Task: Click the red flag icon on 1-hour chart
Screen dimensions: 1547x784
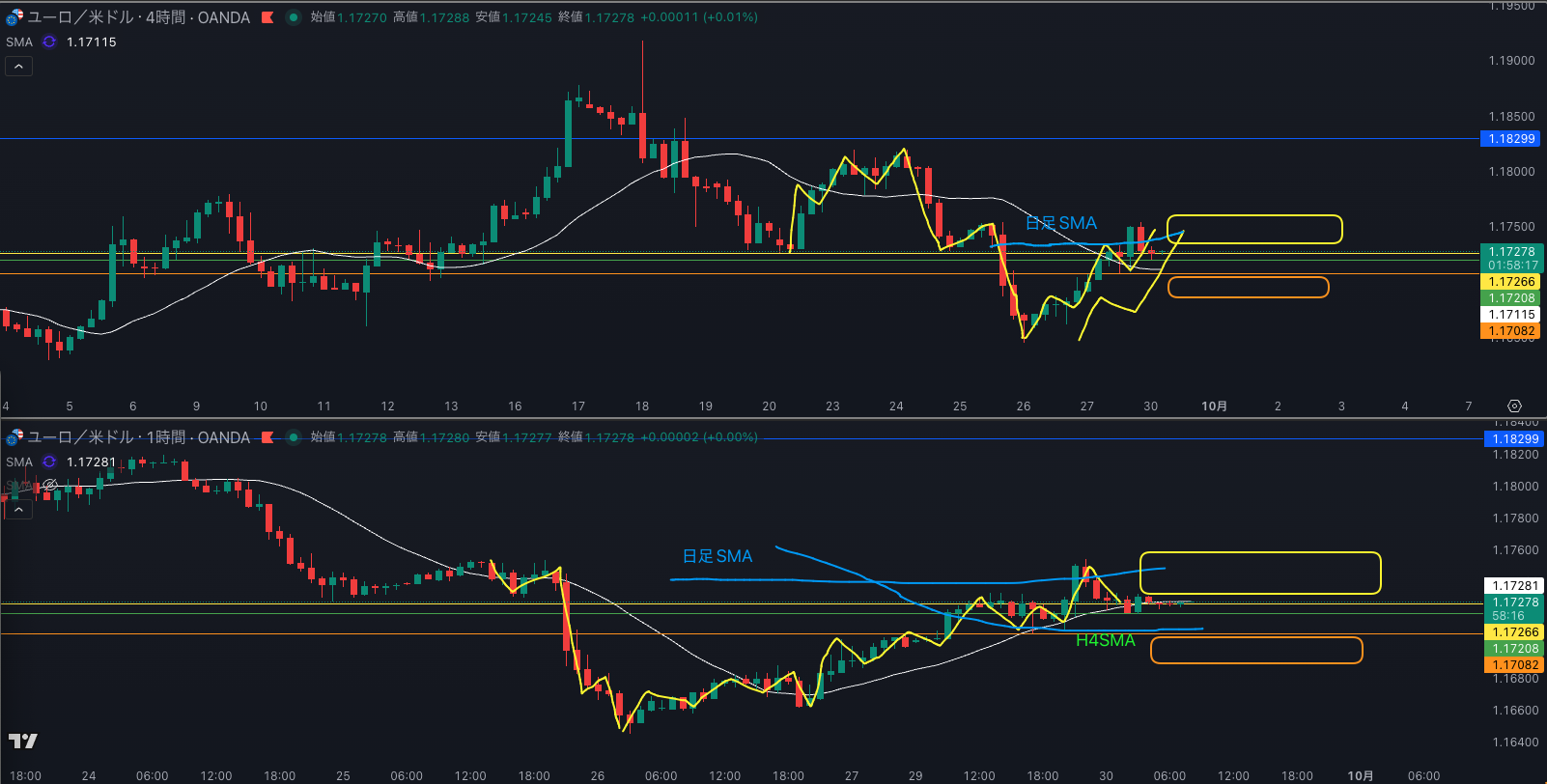Action: (x=267, y=437)
